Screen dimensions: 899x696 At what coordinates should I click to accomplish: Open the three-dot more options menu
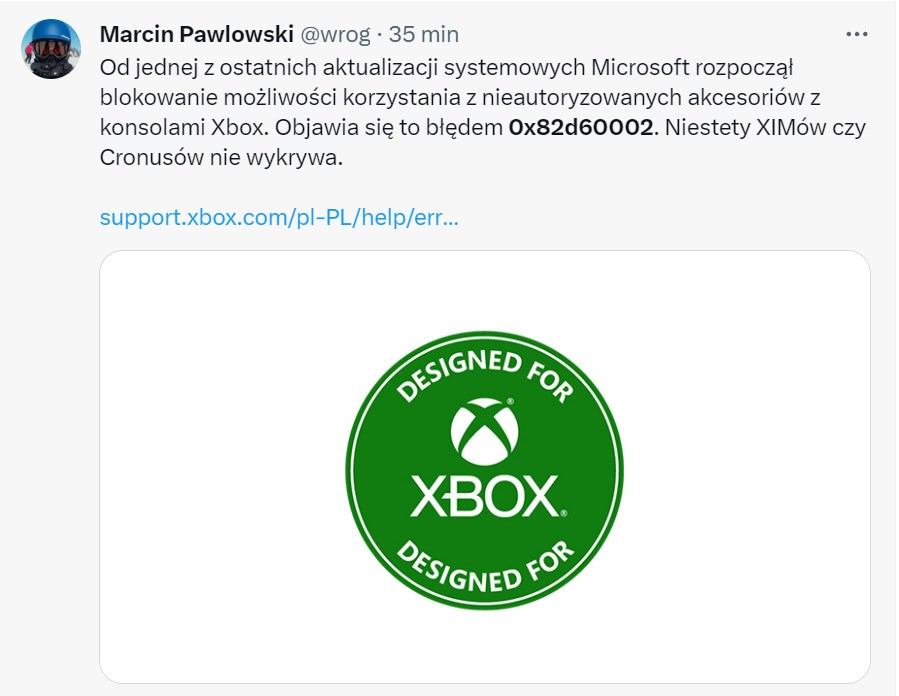click(857, 34)
